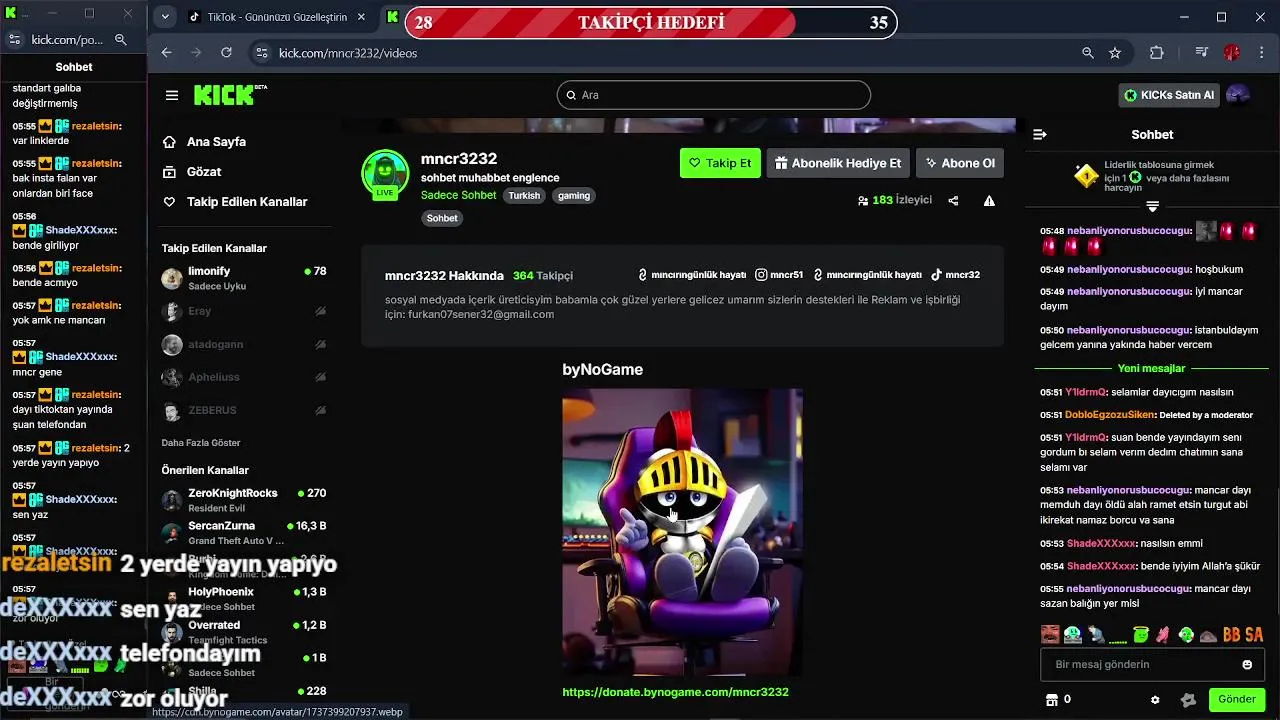Image resolution: width=1280 pixels, height=720 pixels.
Task: Open the user profile avatar menu
Action: (x=1238, y=95)
